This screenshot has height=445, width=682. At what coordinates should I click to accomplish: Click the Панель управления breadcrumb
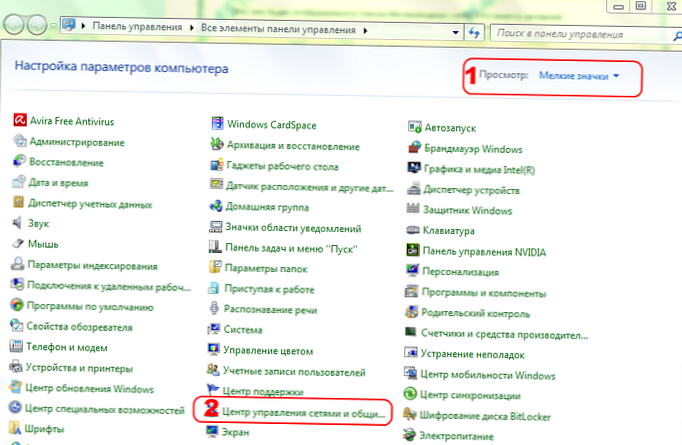click(x=137, y=27)
